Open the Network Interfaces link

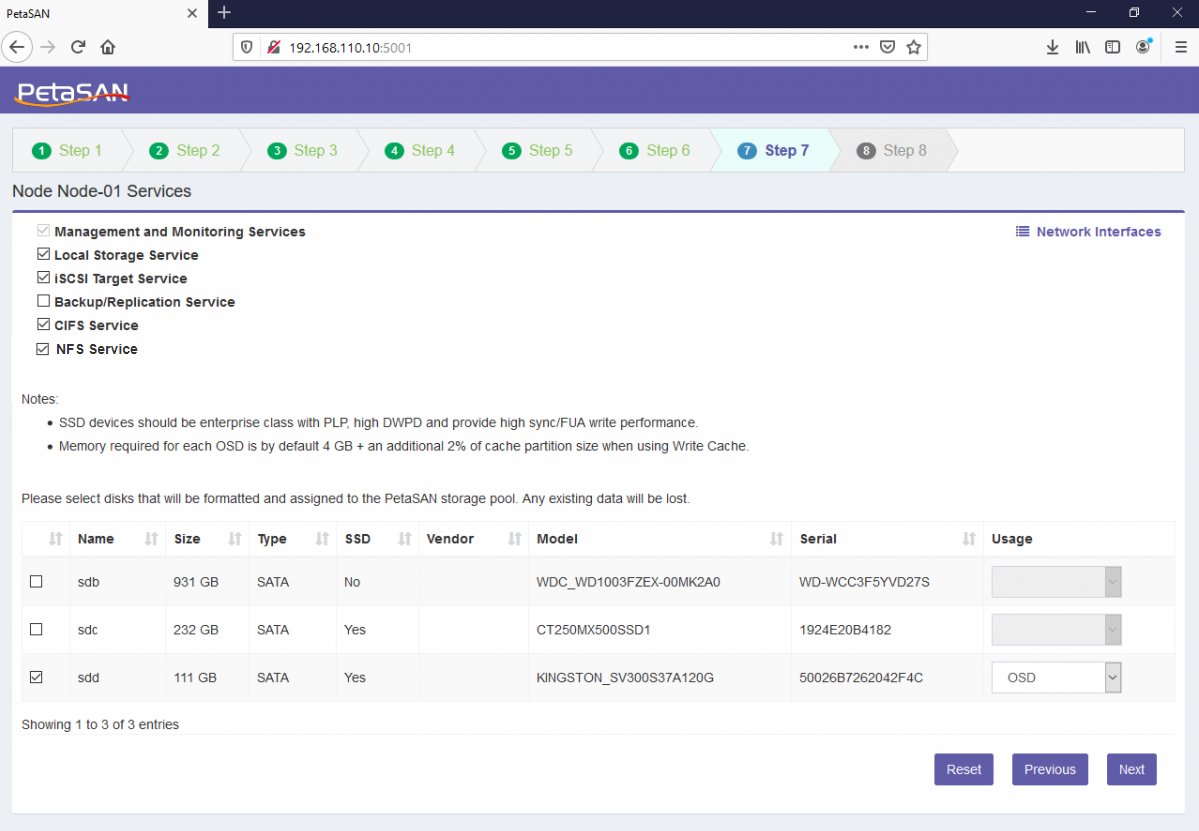click(1087, 232)
